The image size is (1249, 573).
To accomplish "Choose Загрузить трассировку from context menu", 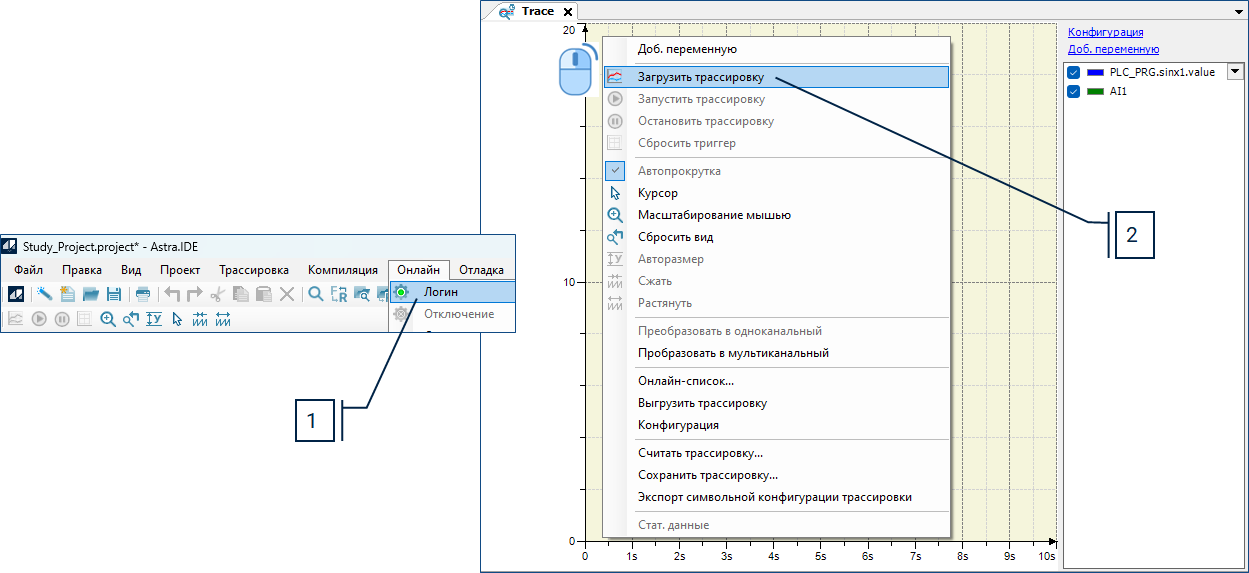I will click(700, 77).
